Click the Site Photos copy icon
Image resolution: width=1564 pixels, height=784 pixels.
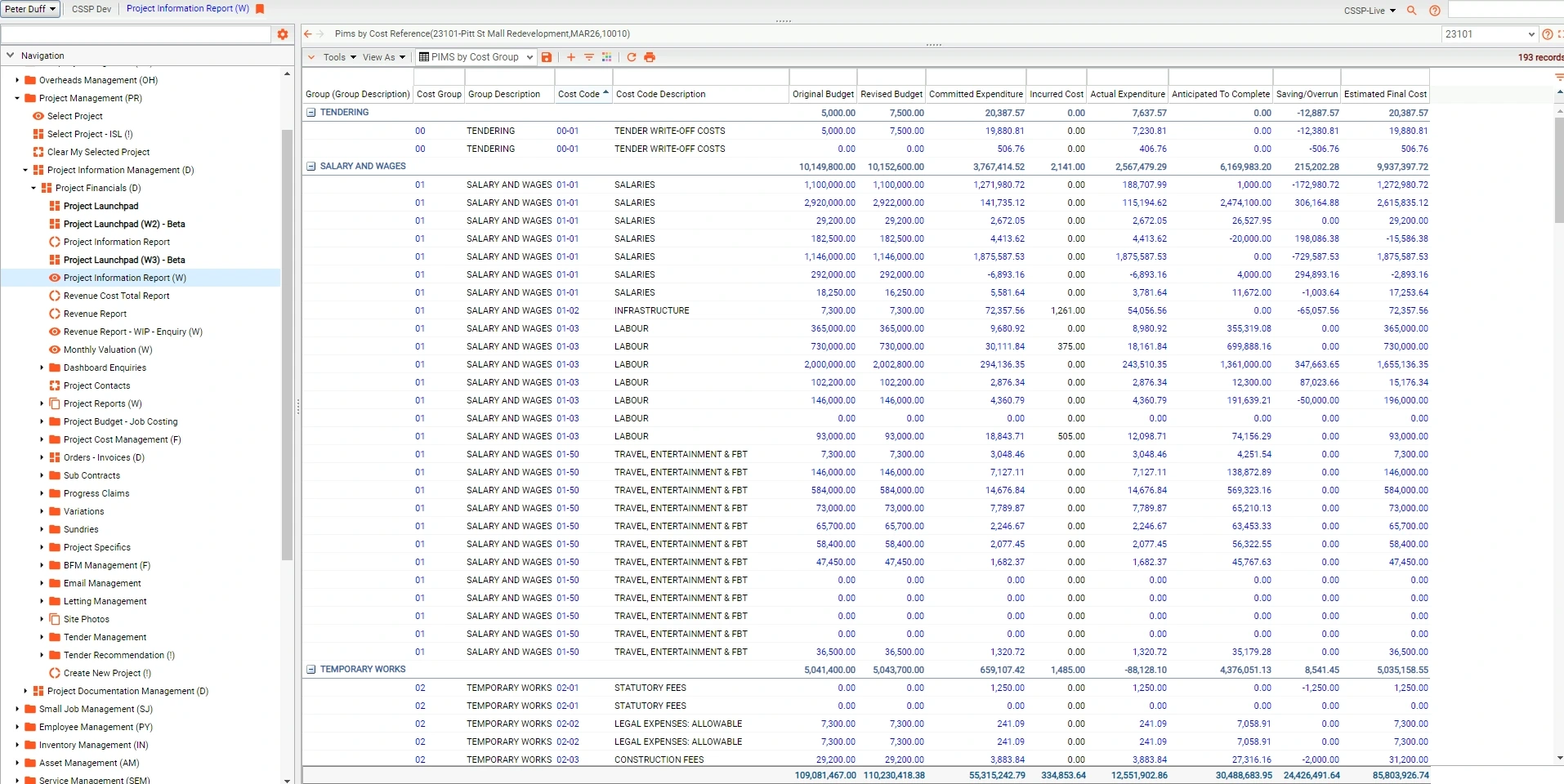click(x=55, y=619)
